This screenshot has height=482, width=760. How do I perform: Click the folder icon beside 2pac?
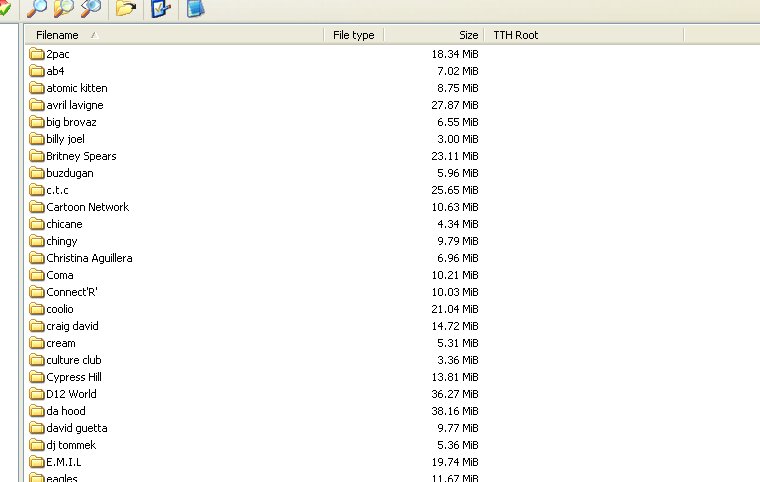point(37,54)
